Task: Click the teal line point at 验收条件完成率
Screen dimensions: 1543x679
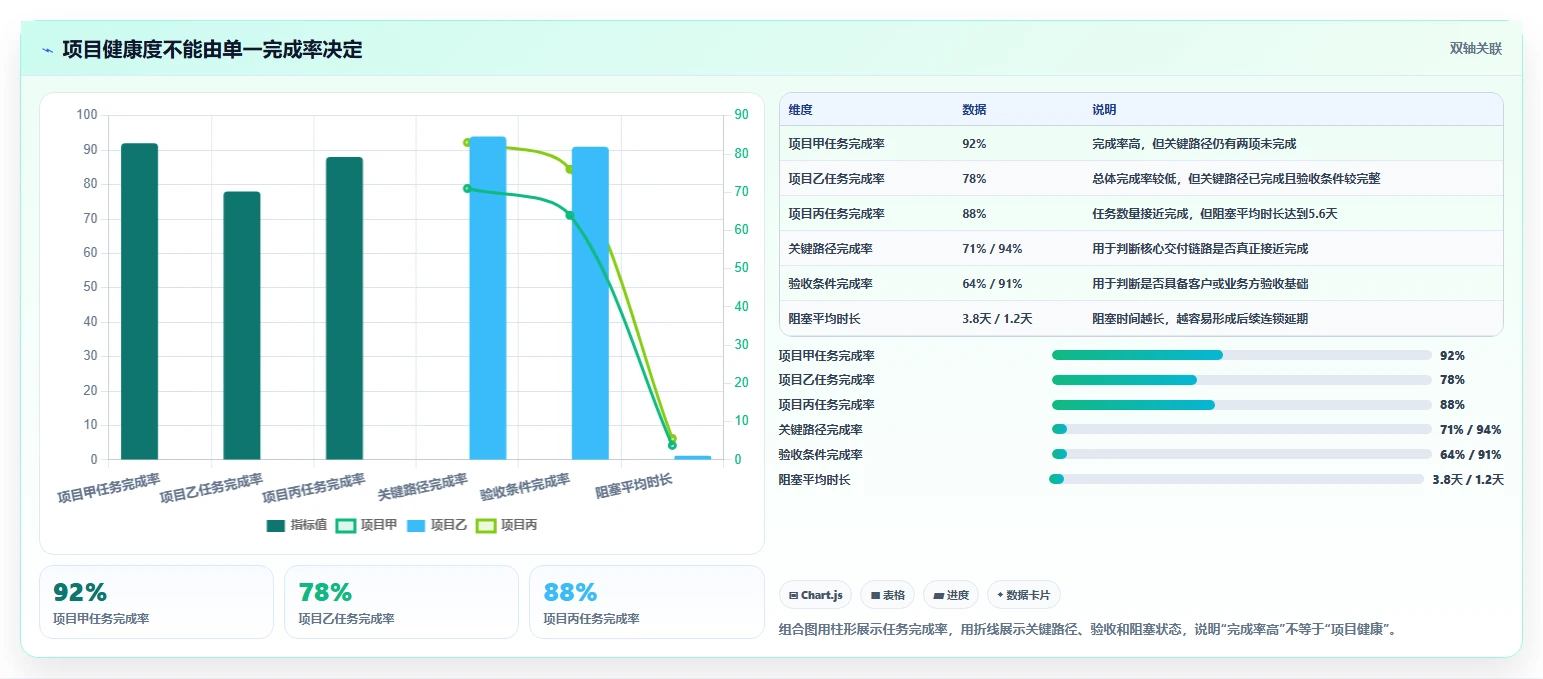Action: tap(570, 215)
